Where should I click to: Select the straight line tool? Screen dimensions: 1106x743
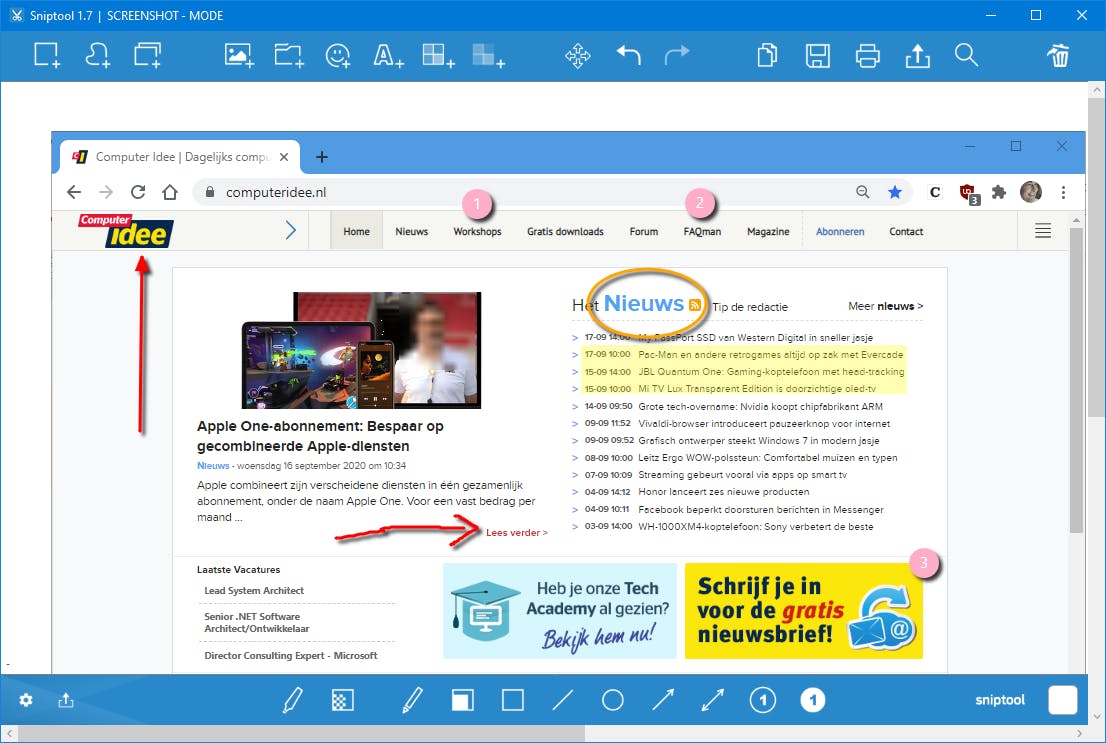click(563, 700)
